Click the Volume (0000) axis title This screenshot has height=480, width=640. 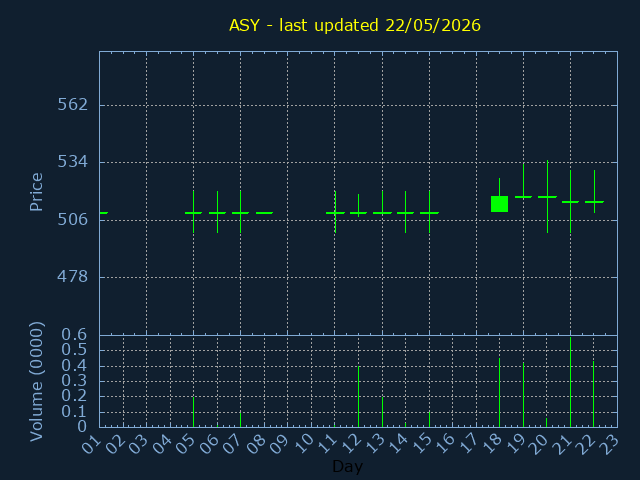point(36,382)
